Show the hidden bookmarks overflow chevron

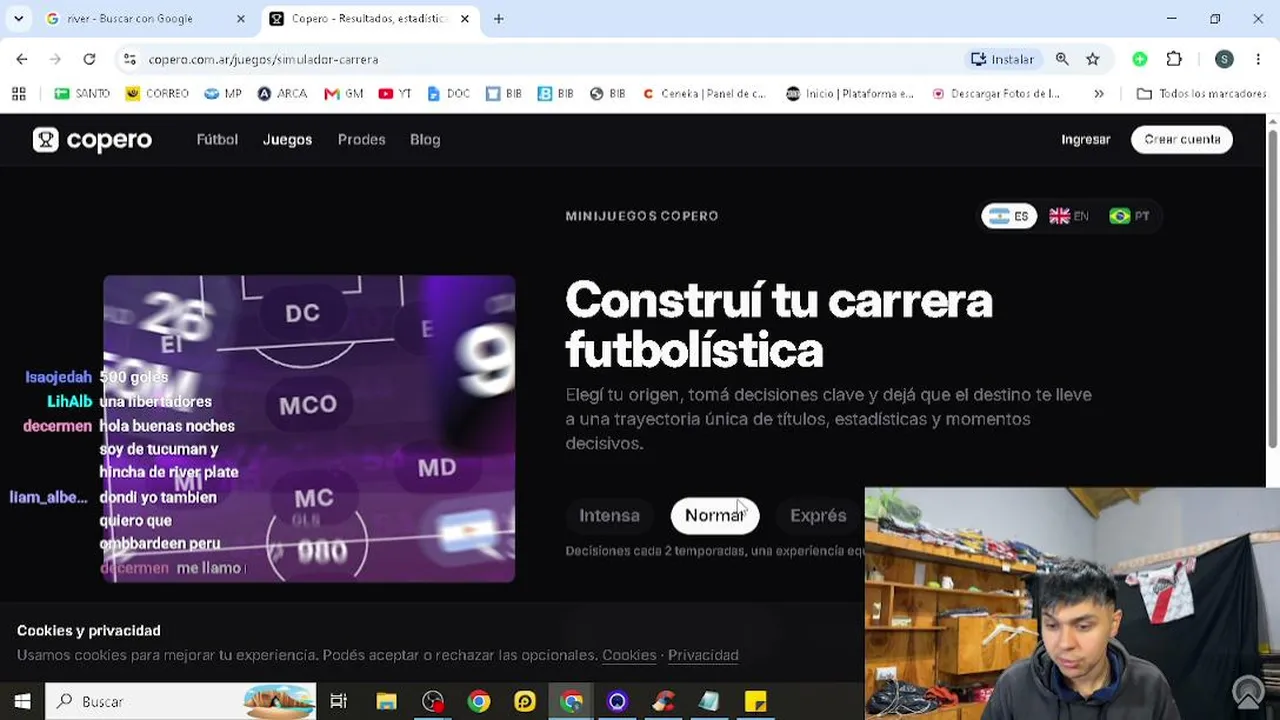pyautogui.click(x=1099, y=93)
